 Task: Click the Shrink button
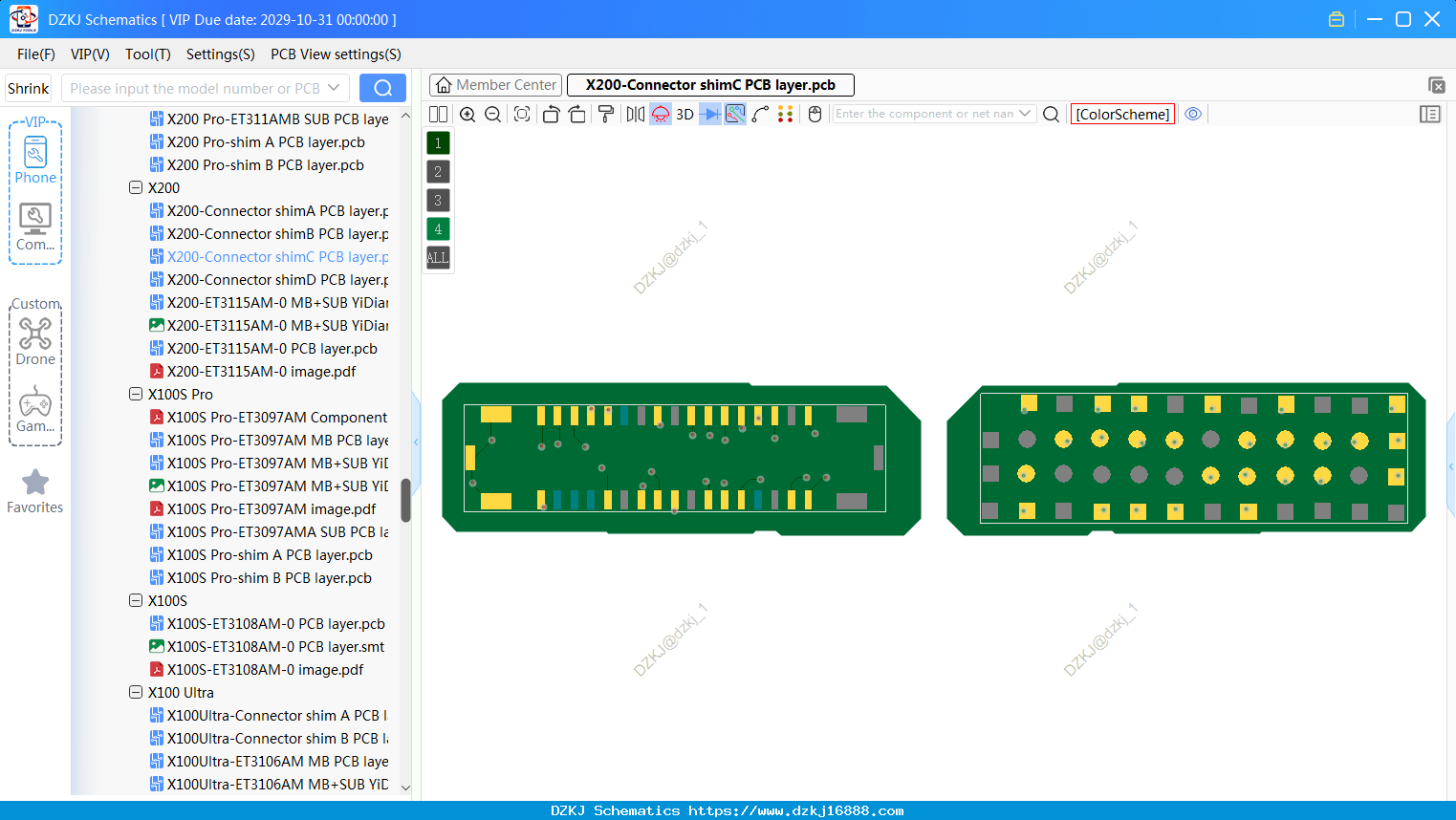coord(29,89)
